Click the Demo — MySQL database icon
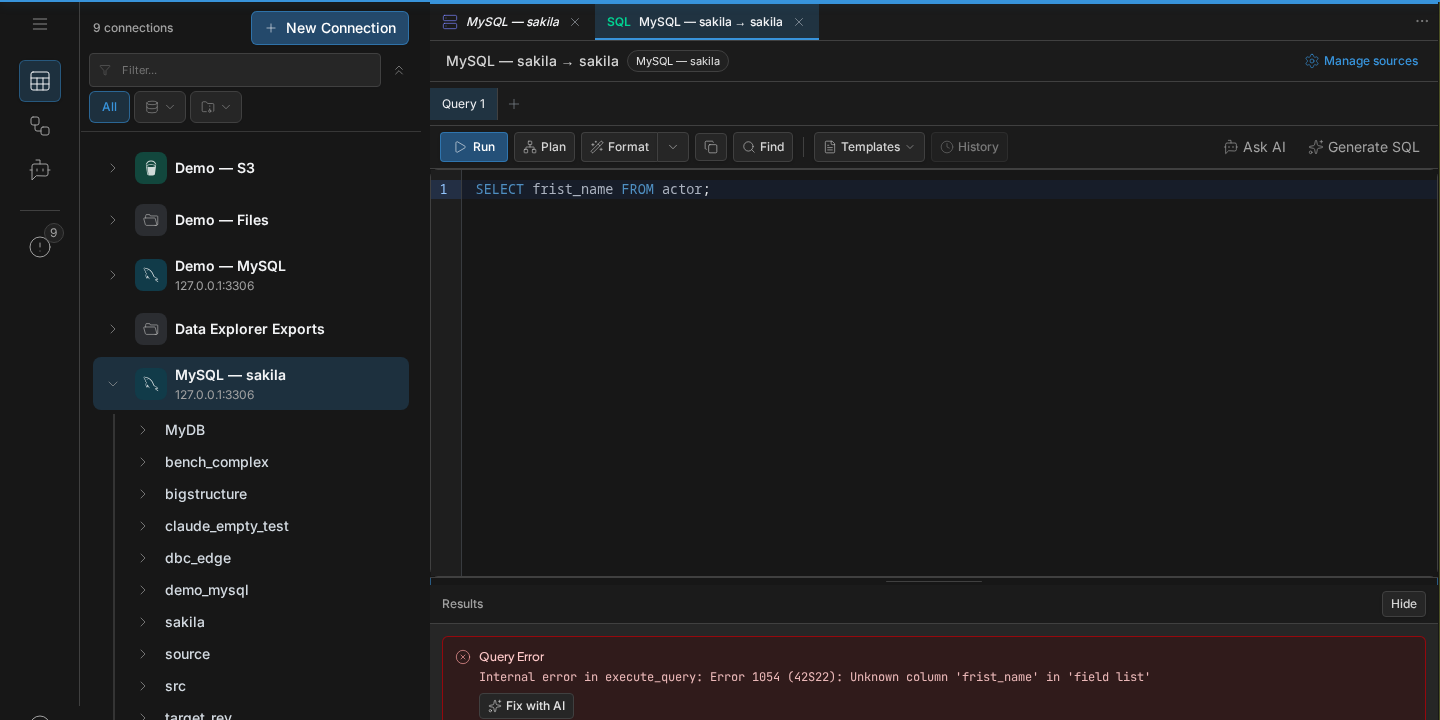 point(151,275)
